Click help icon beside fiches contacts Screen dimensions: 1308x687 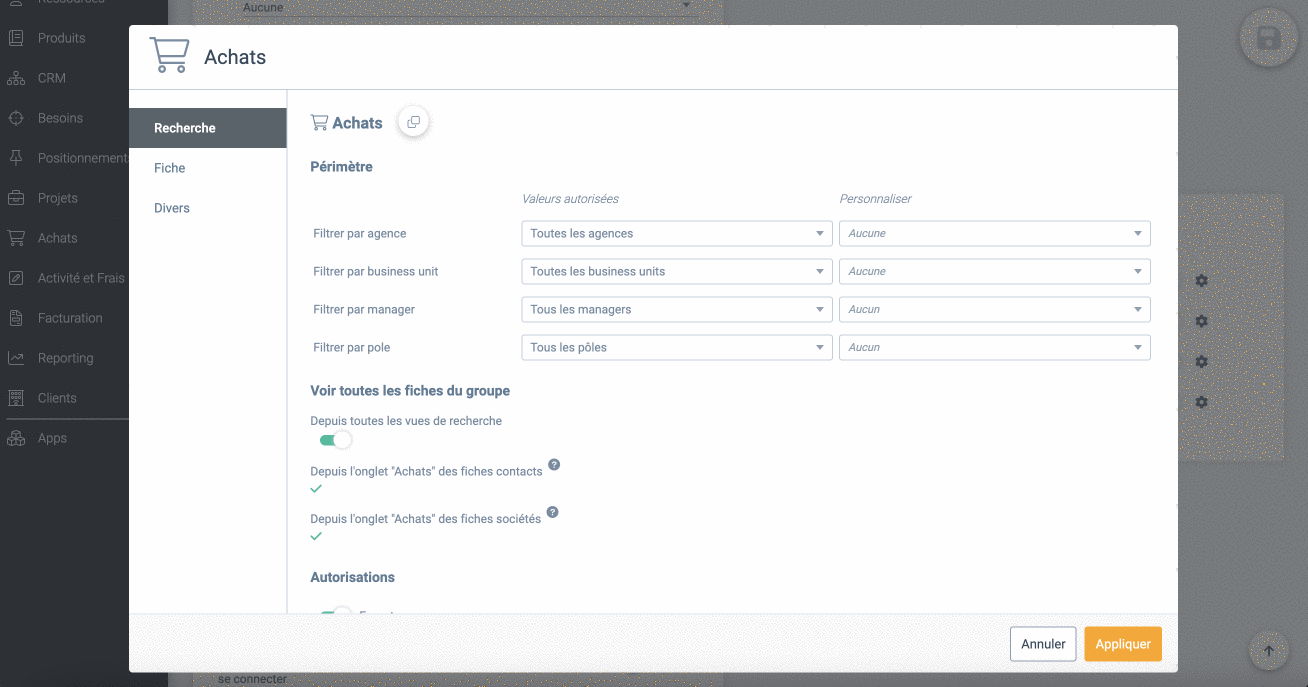pos(554,465)
